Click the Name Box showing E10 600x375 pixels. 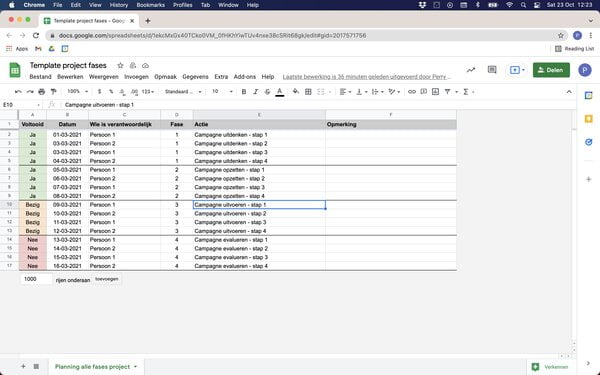21,105
